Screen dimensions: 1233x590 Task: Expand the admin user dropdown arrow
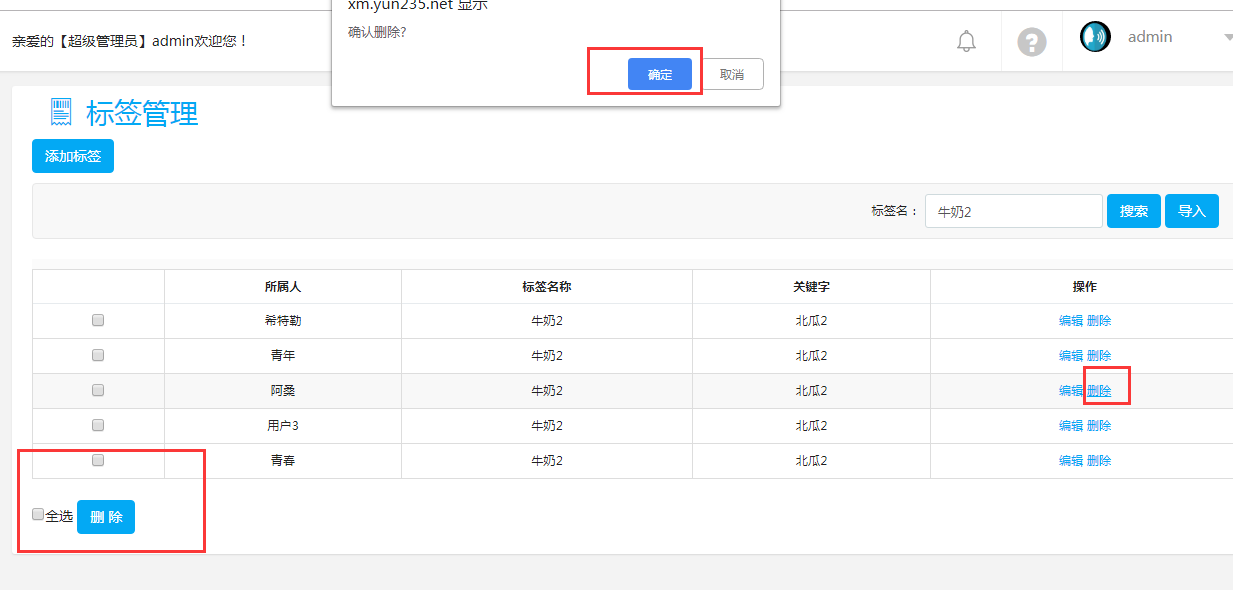click(x=1227, y=38)
